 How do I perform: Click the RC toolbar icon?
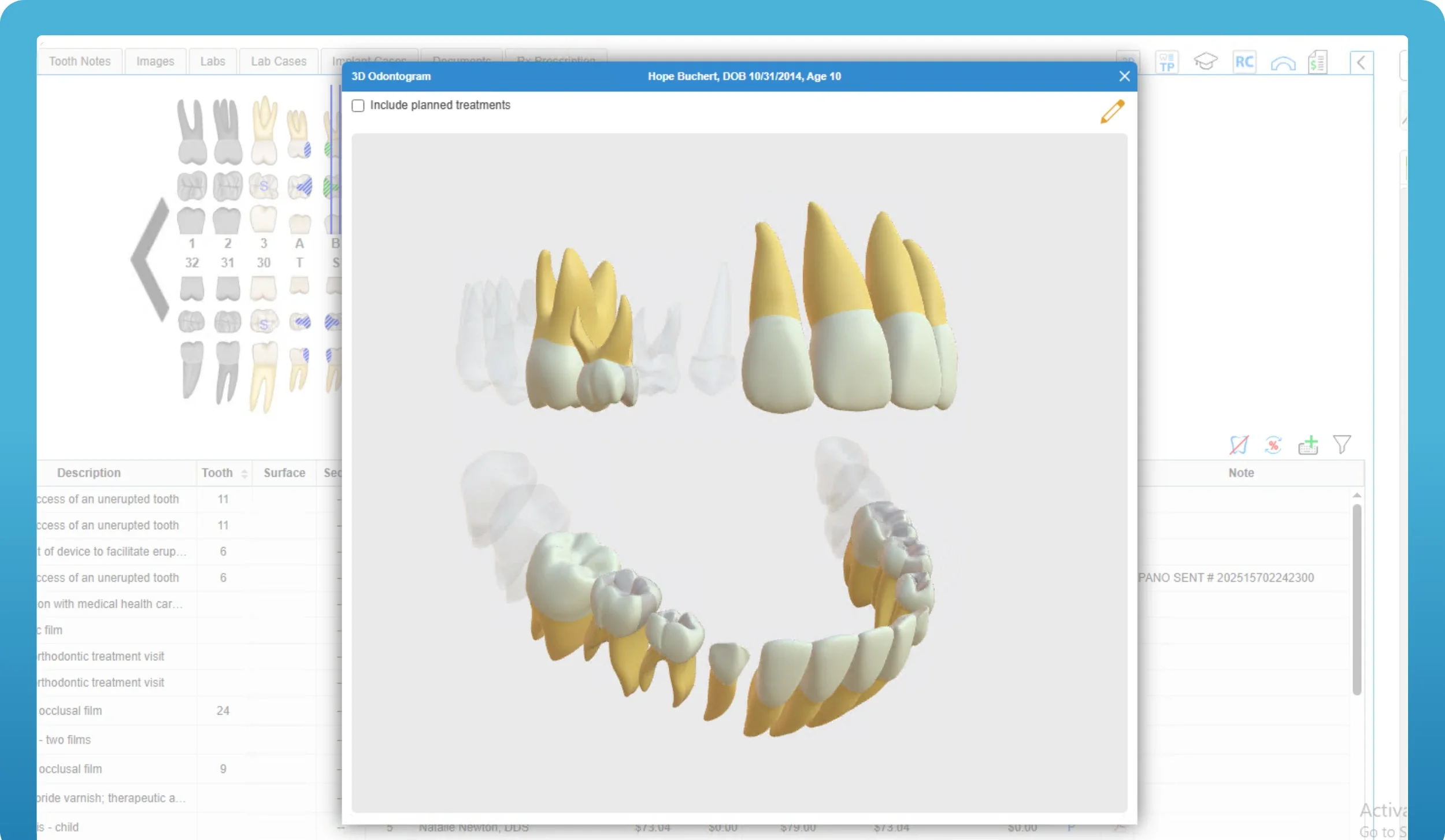tap(1244, 62)
